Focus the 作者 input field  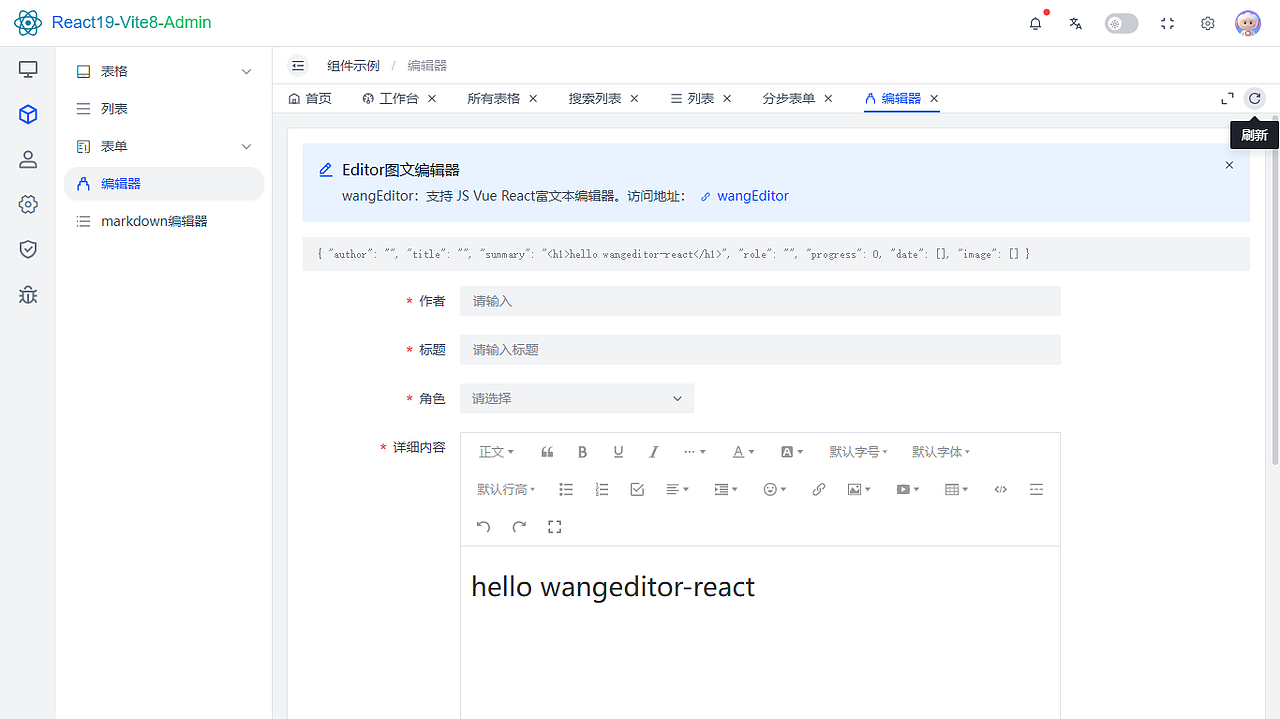point(760,301)
